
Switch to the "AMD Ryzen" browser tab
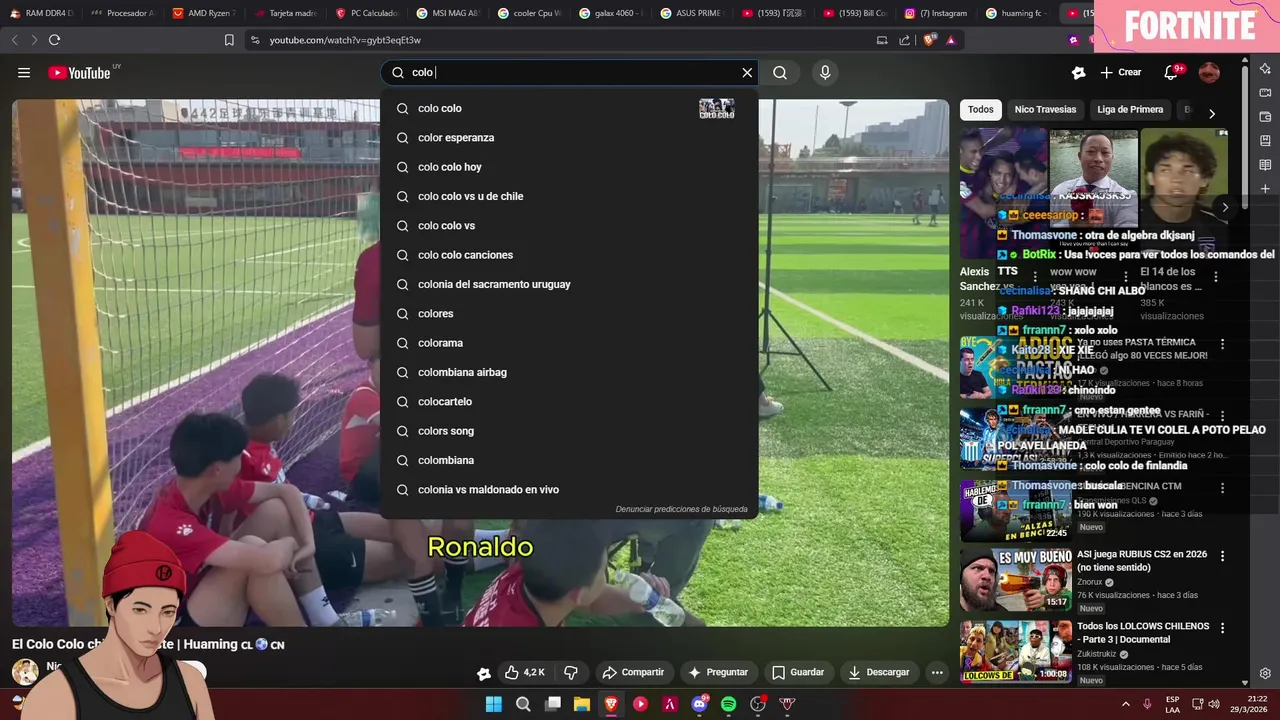point(204,13)
